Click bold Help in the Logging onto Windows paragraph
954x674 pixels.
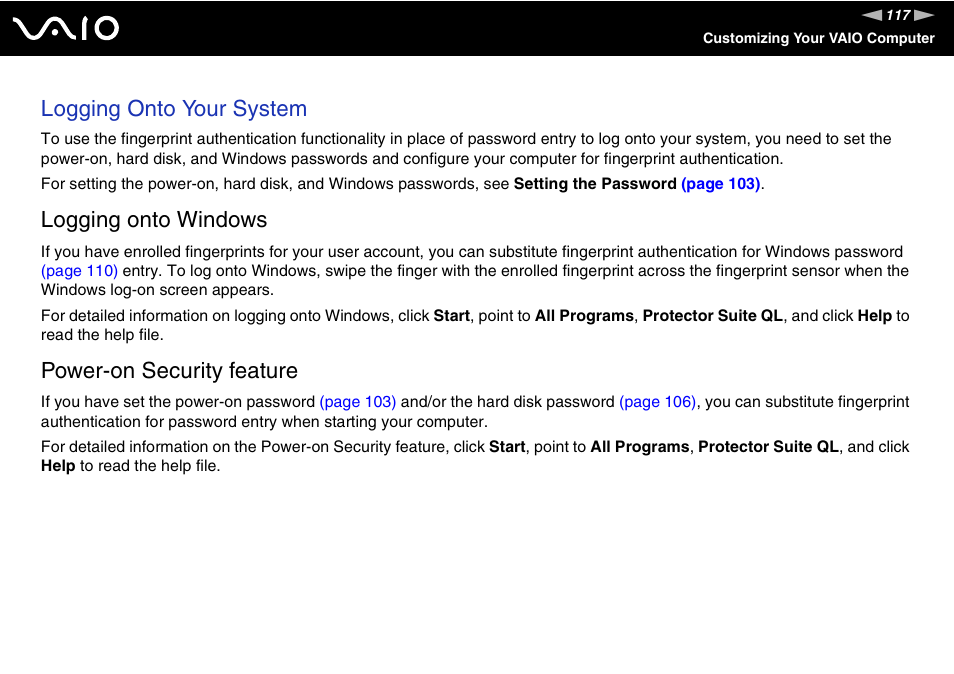click(x=874, y=316)
